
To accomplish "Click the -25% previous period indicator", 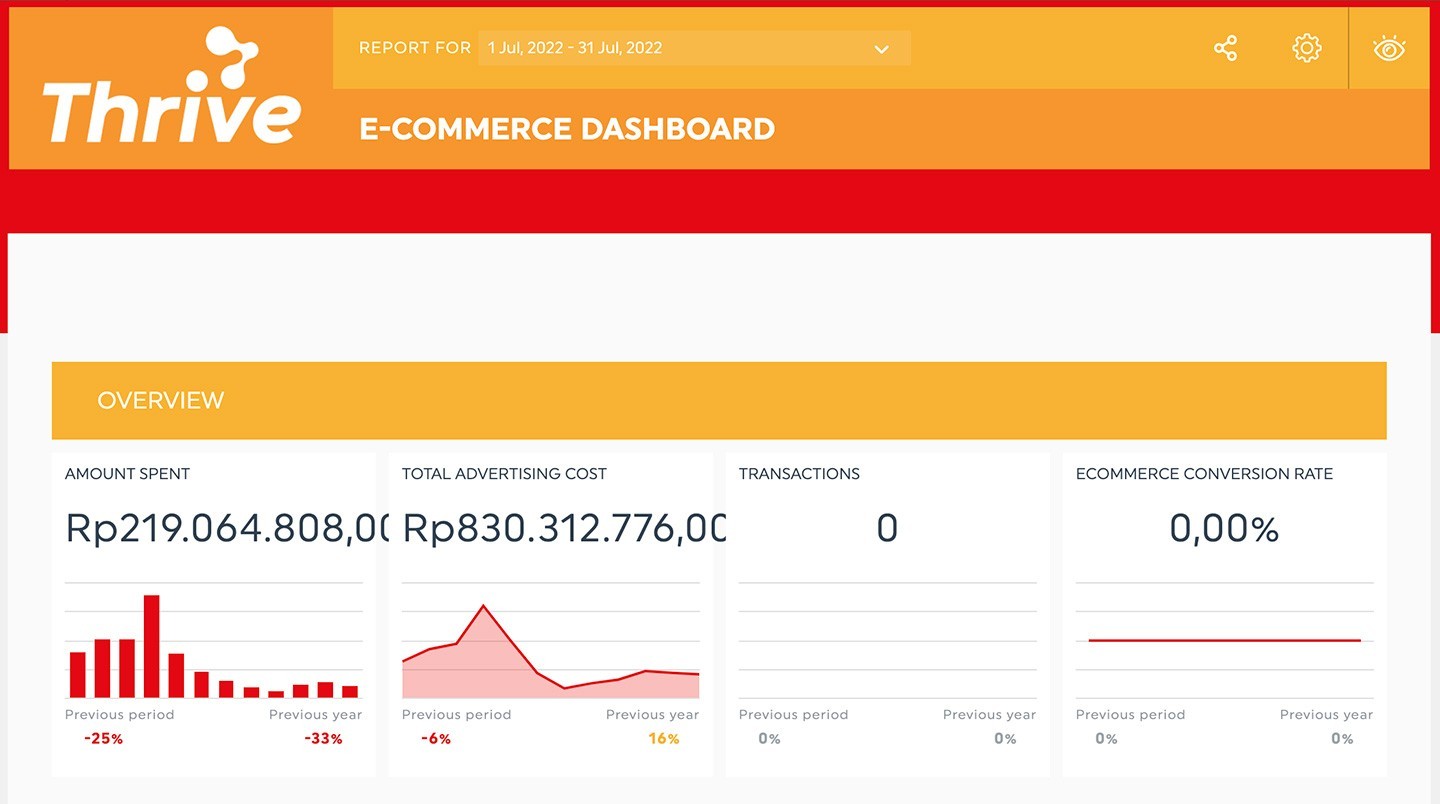I will (x=104, y=739).
